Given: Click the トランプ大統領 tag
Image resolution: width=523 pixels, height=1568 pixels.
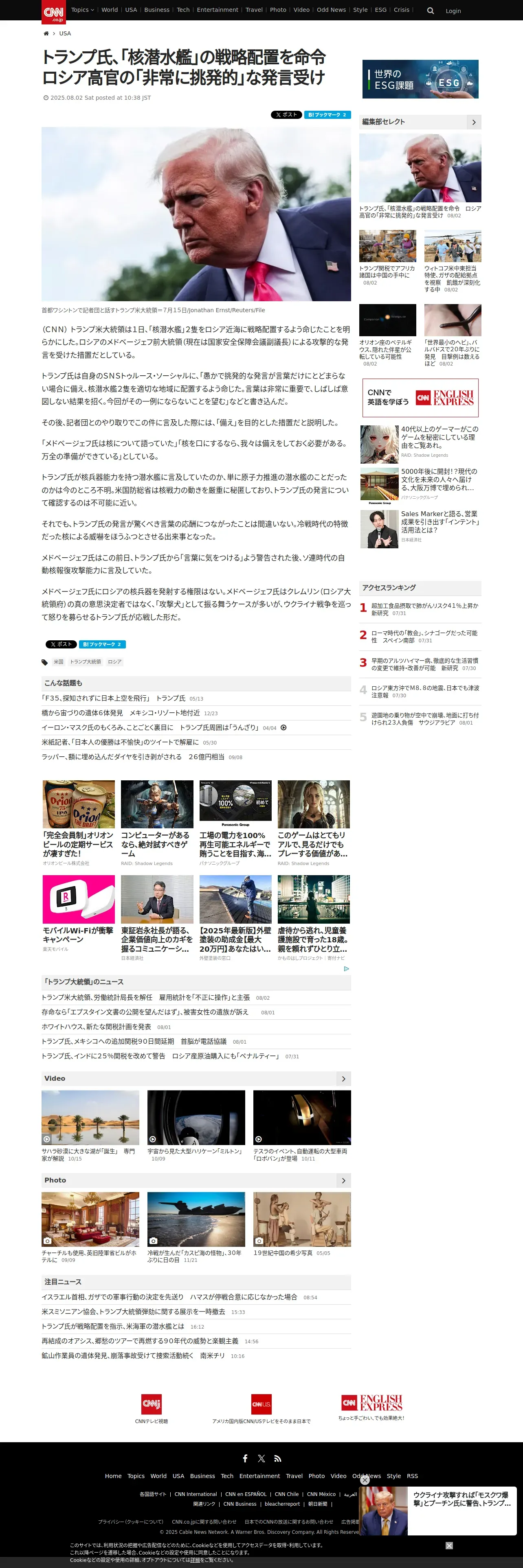Looking at the screenshot, I should [x=85, y=661].
